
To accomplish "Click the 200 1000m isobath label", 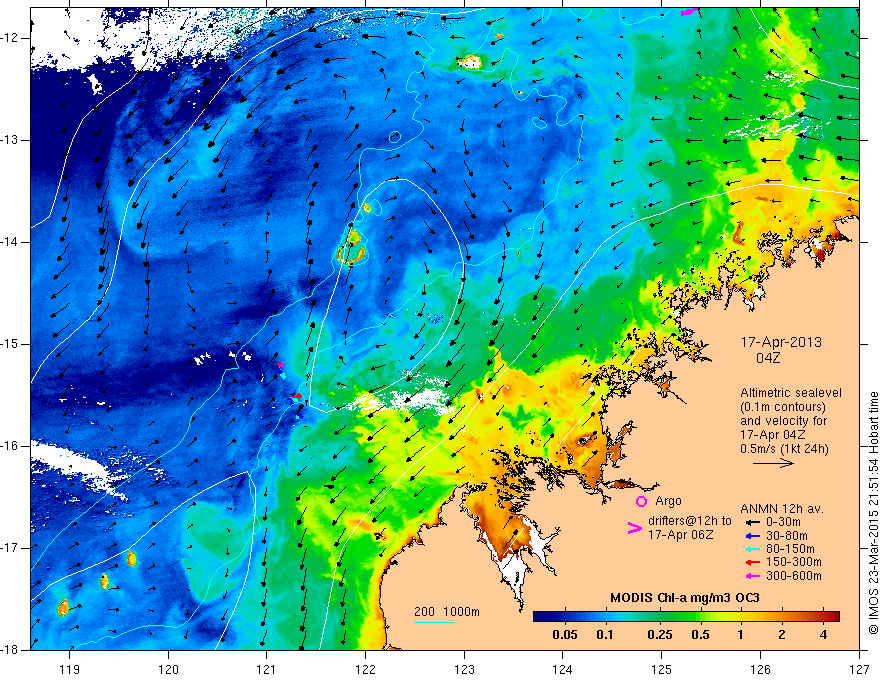I will coord(447,612).
